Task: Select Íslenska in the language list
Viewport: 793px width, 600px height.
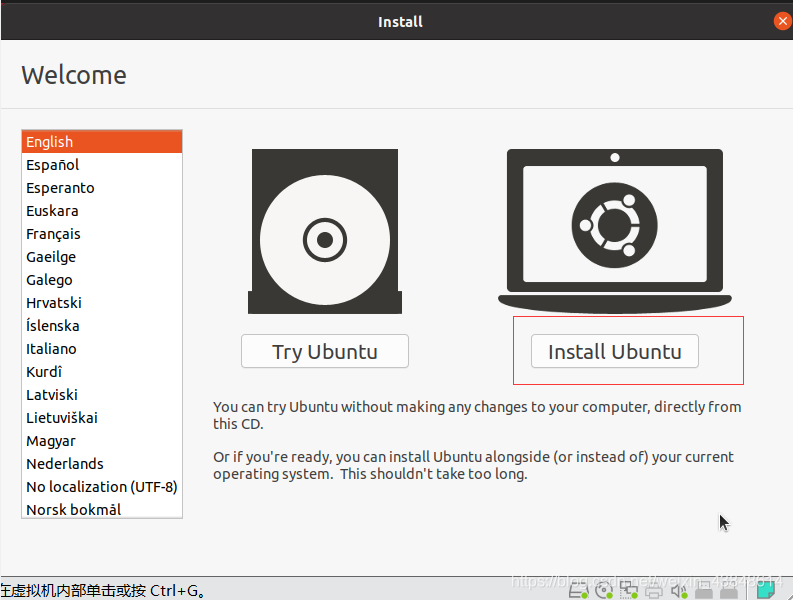Action: [x=102, y=326]
